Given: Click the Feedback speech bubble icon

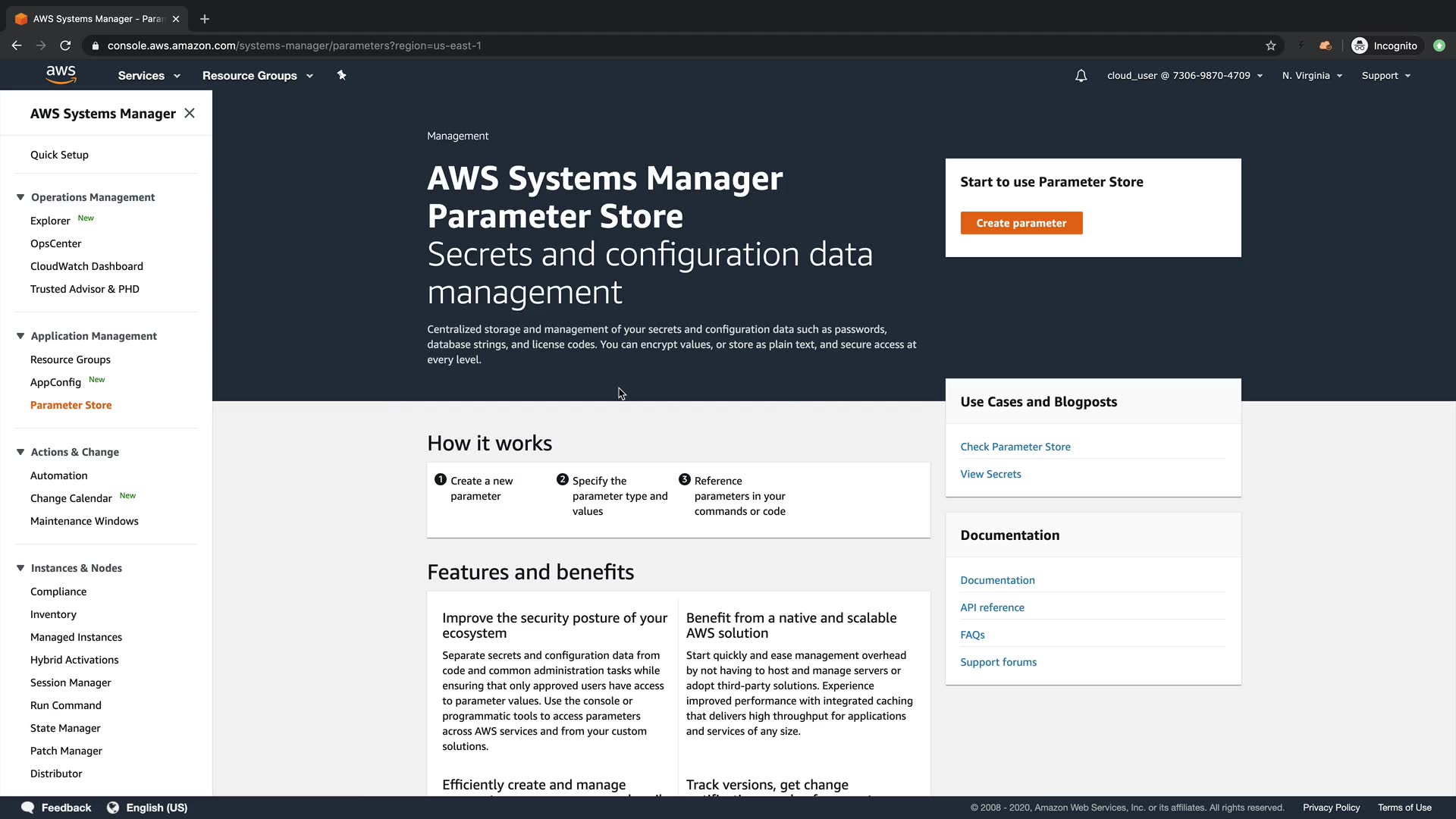Looking at the screenshot, I should click(x=27, y=808).
